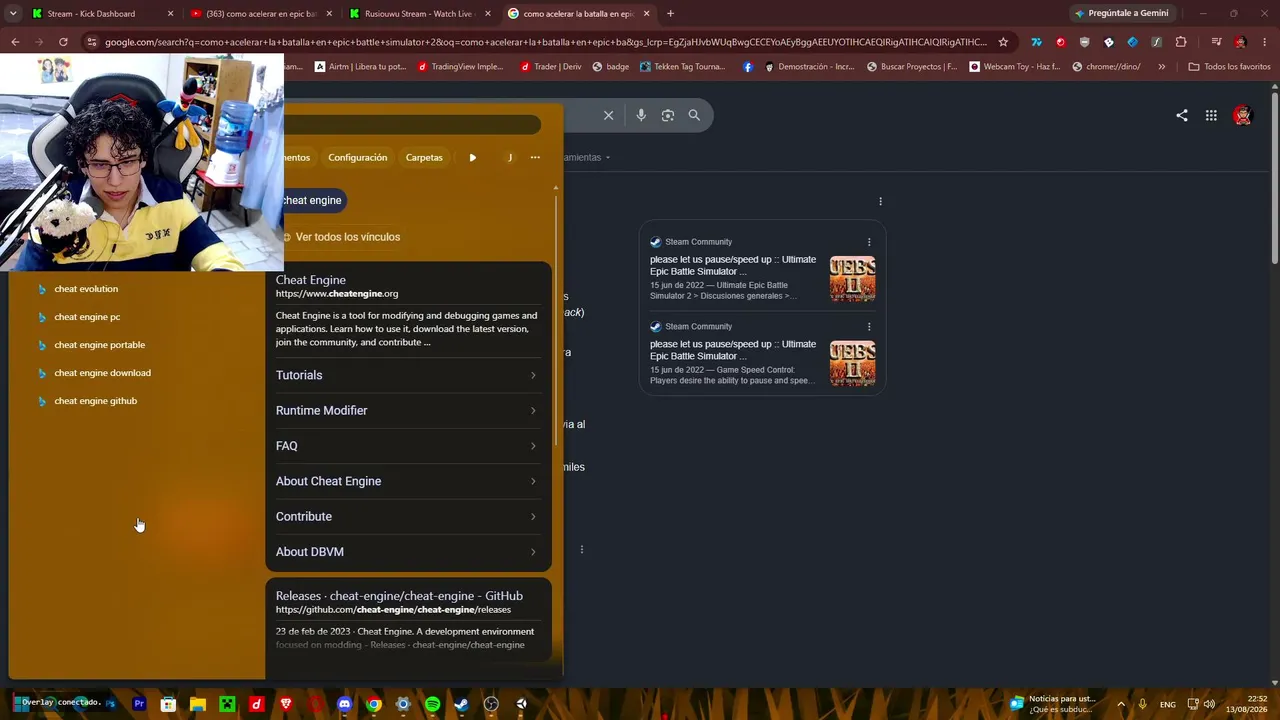The height and width of the screenshot is (720, 1280).
Task: Expand the FAQ sitelink
Action: pos(407,446)
